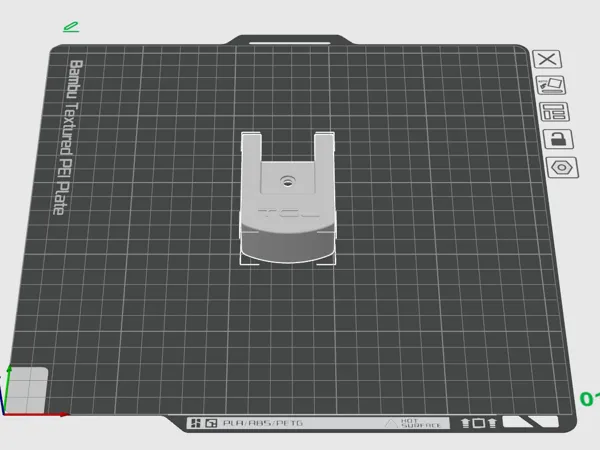Toggle the plate lock padlock icon
Image resolution: width=600 pixels, height=450 pixels.
click(x=558, y=139)
